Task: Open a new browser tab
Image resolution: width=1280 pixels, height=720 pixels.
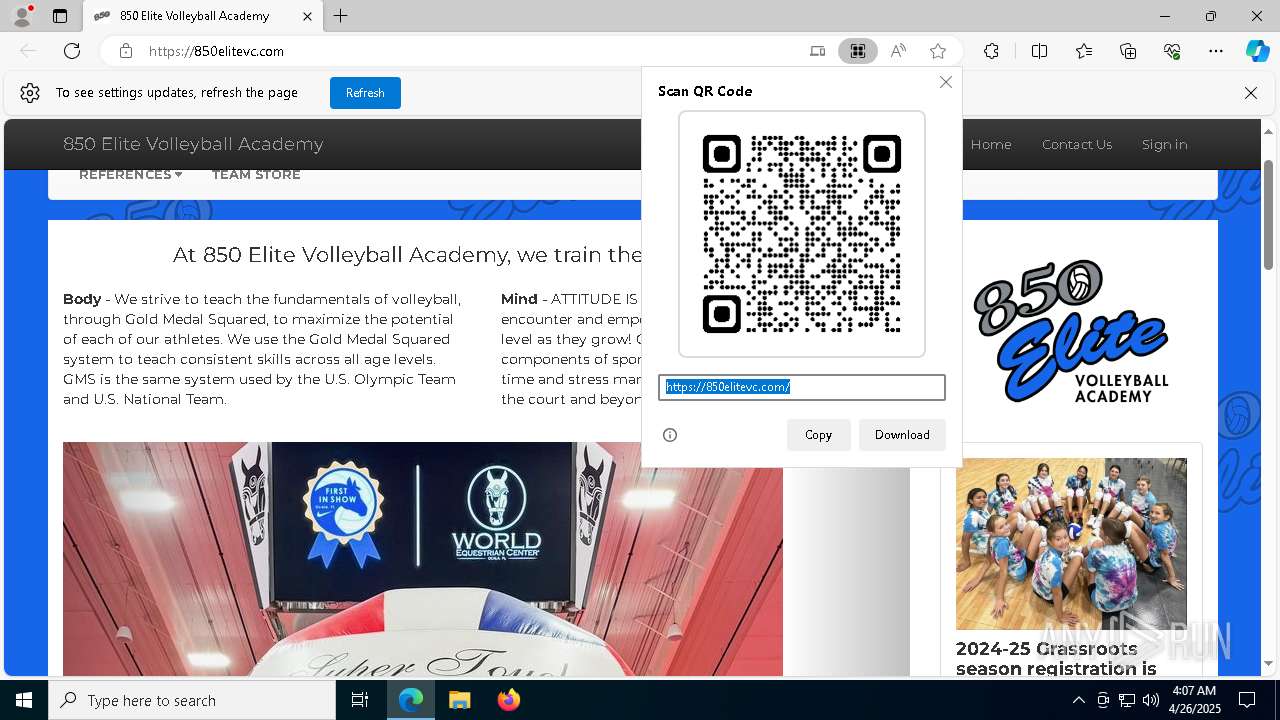Action: [341, 16]
